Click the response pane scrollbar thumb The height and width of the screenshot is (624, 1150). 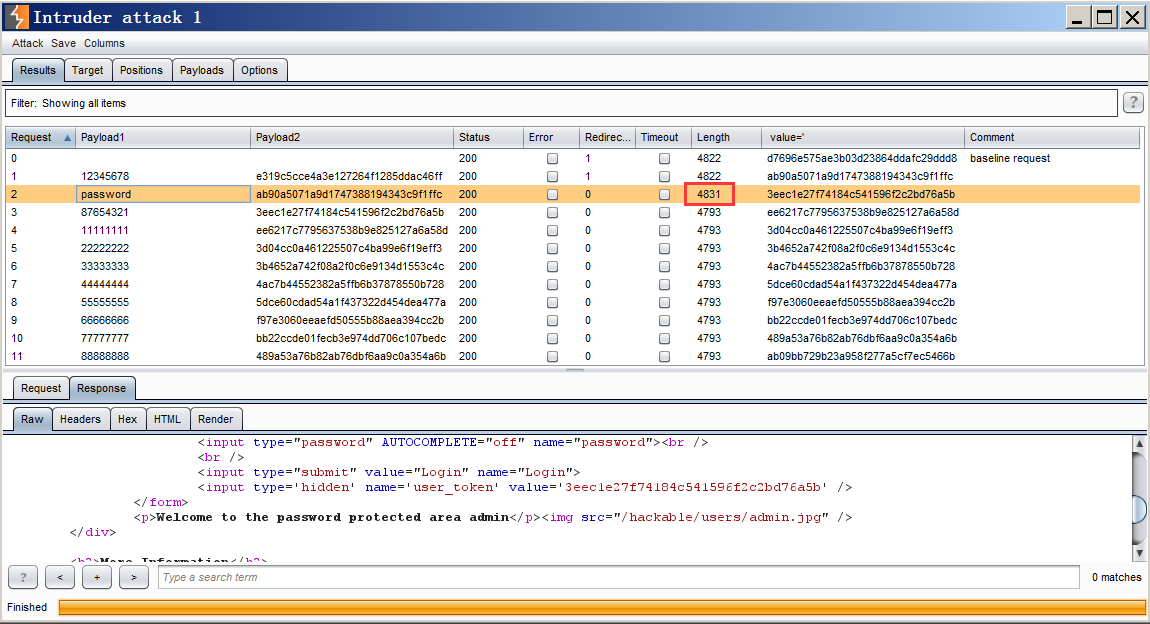coord(1139,510)
